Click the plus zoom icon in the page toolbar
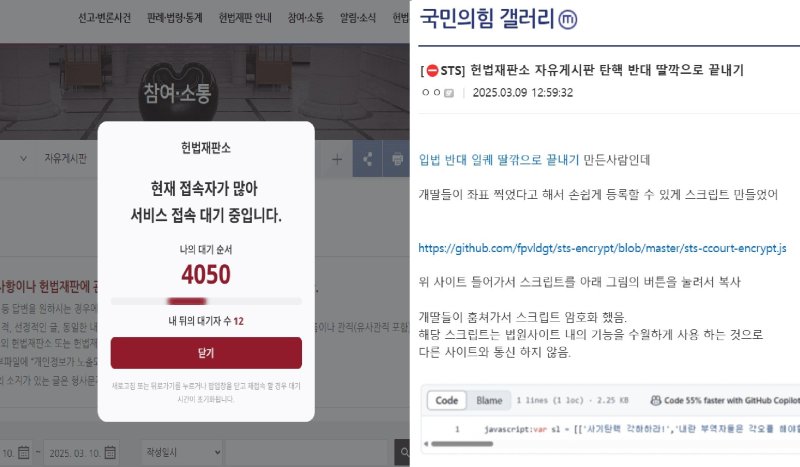 [x=337, y=160]
